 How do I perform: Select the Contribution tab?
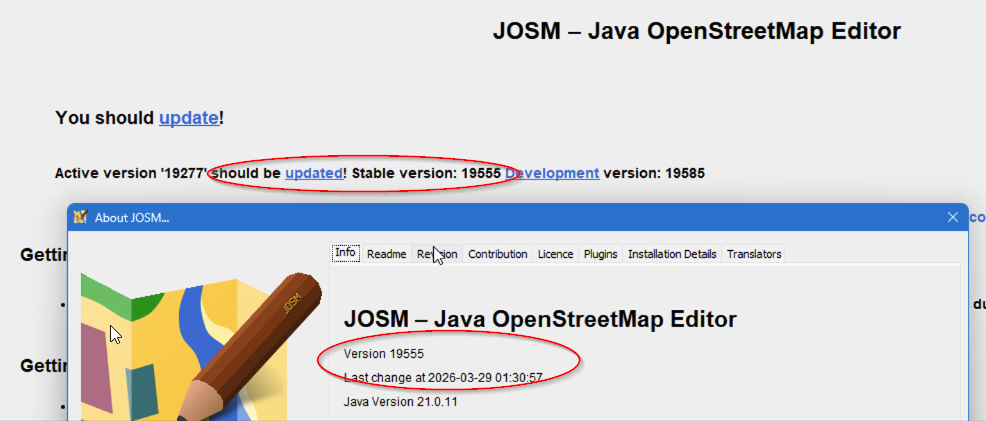[x=497, y=254]
